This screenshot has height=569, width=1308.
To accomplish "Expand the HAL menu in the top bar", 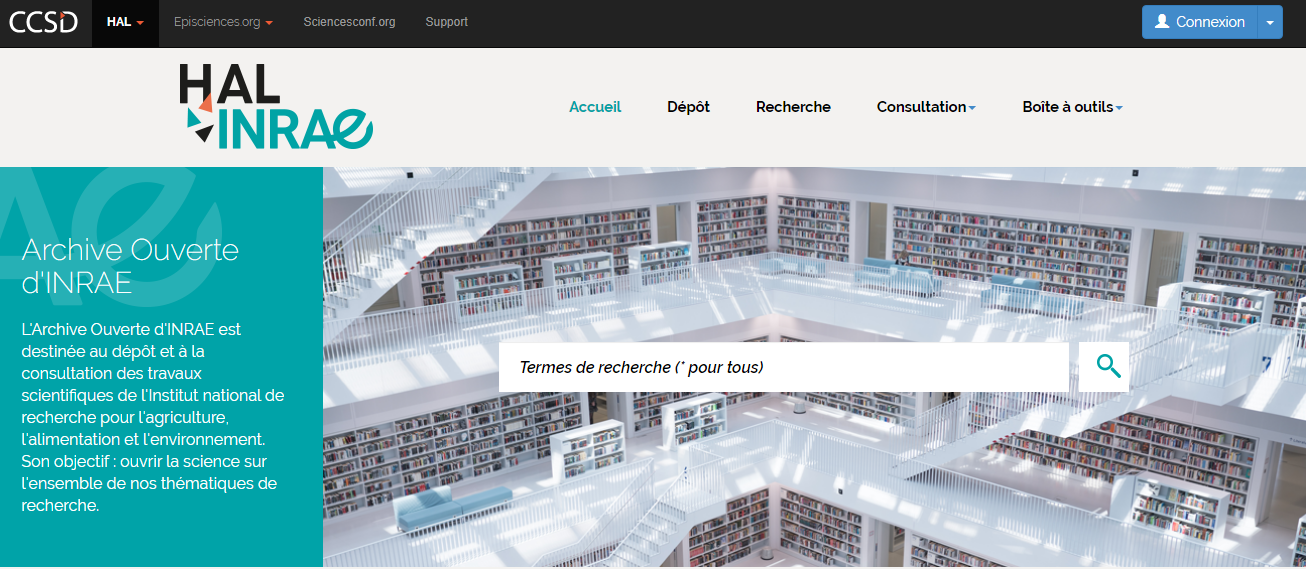I will (125, 22).
